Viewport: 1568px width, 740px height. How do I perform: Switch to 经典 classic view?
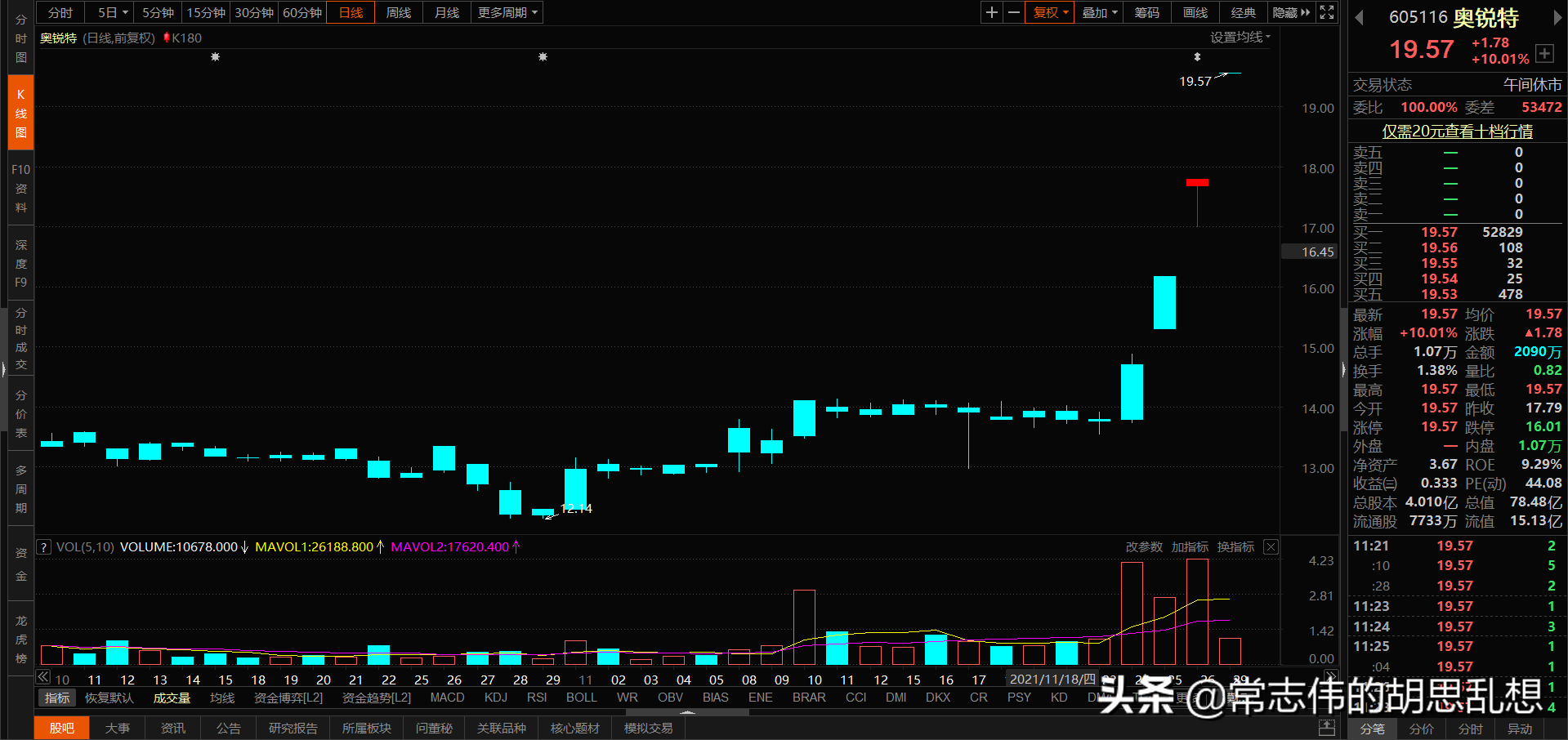1243,12
